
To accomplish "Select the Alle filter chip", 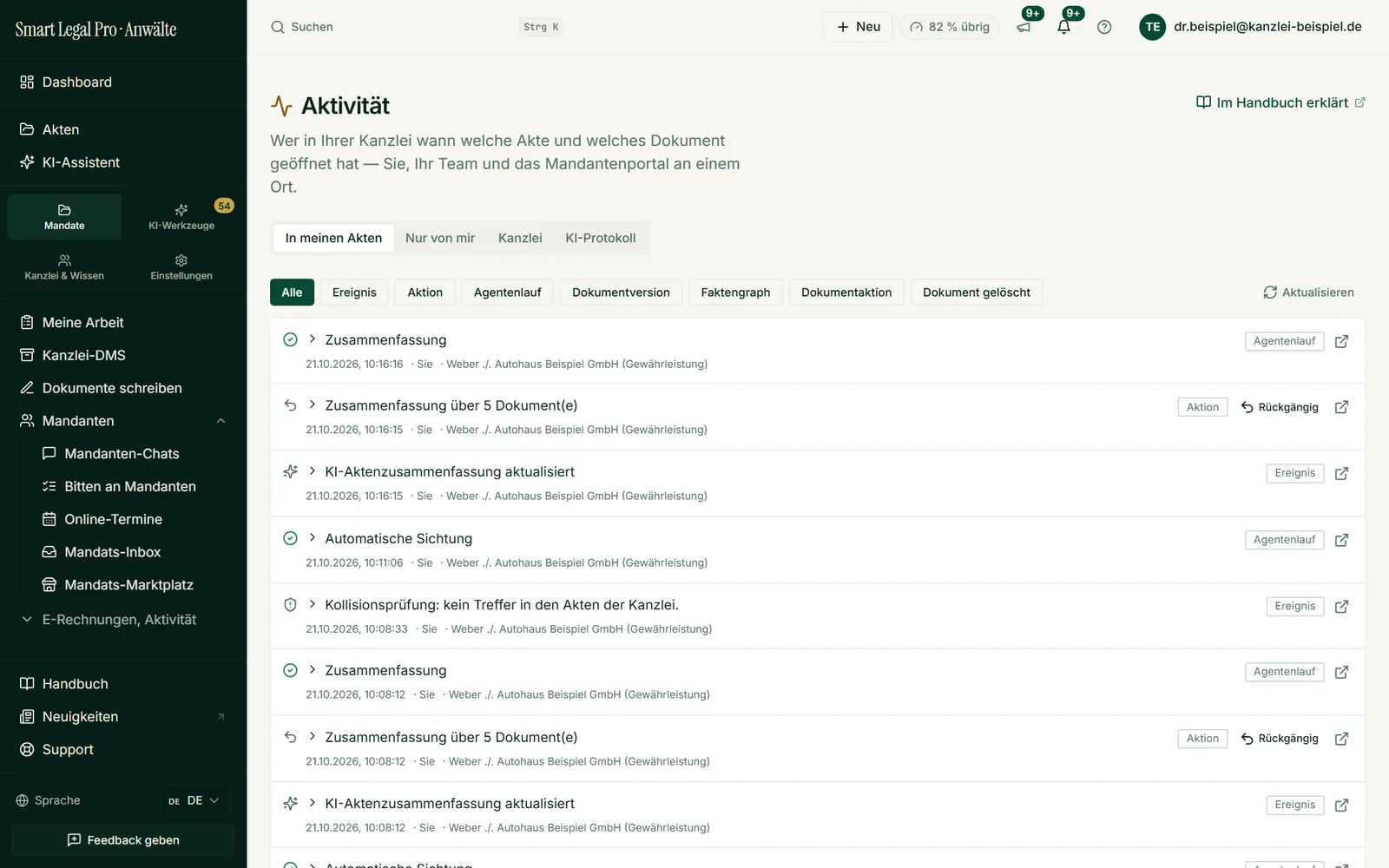I will click(x=292, y=293).
